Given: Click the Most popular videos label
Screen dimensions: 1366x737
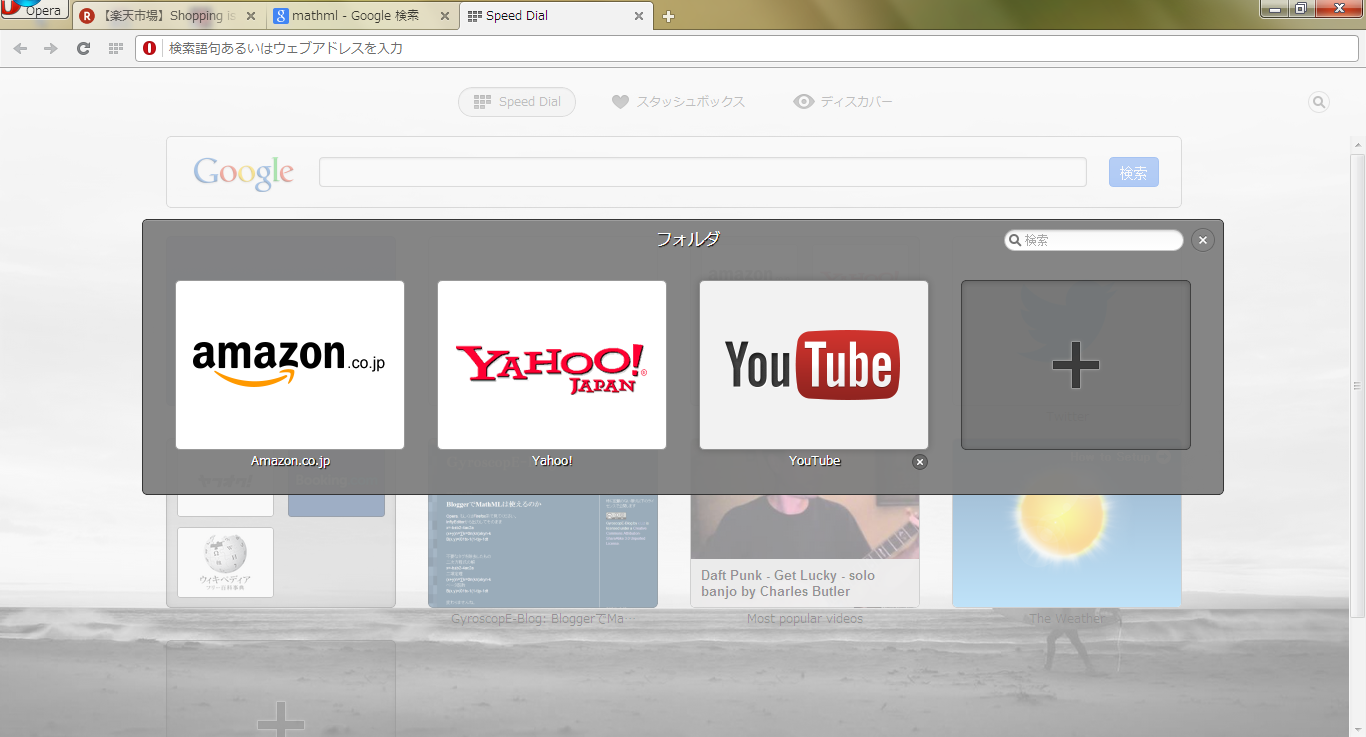Looking at the screenshot, I should click(x=805, y=619).
